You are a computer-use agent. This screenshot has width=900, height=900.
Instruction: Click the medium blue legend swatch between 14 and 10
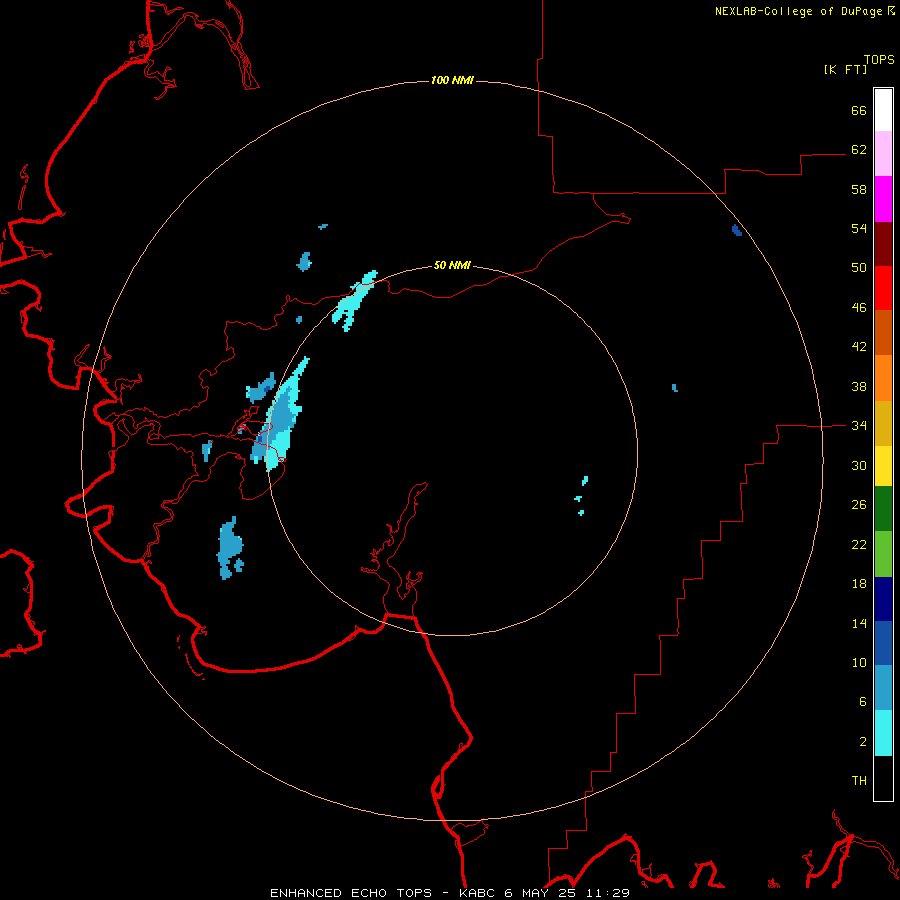[x=883, y=643]
